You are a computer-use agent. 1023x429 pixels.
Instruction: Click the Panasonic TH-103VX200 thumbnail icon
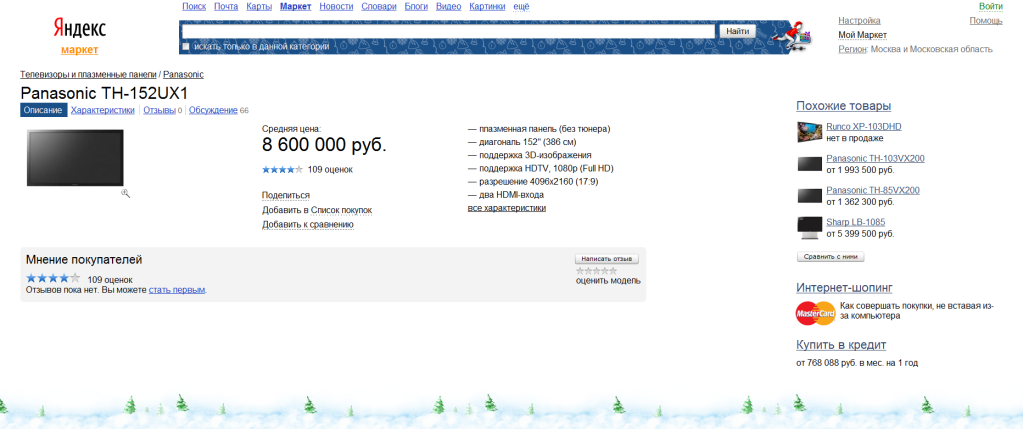click(x=809, y=163)
